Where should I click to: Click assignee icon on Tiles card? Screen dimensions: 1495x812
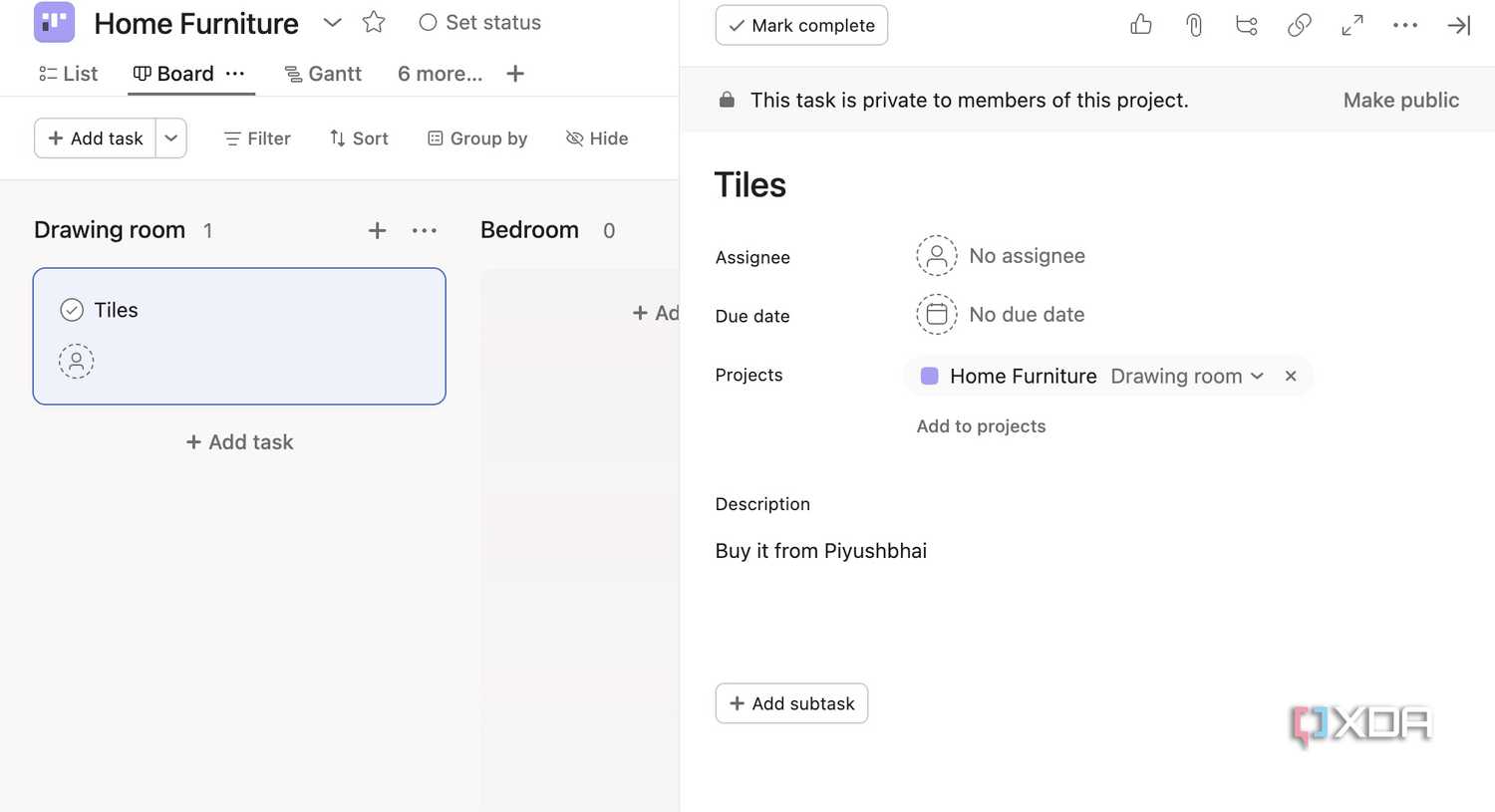[x=76, y=361]
